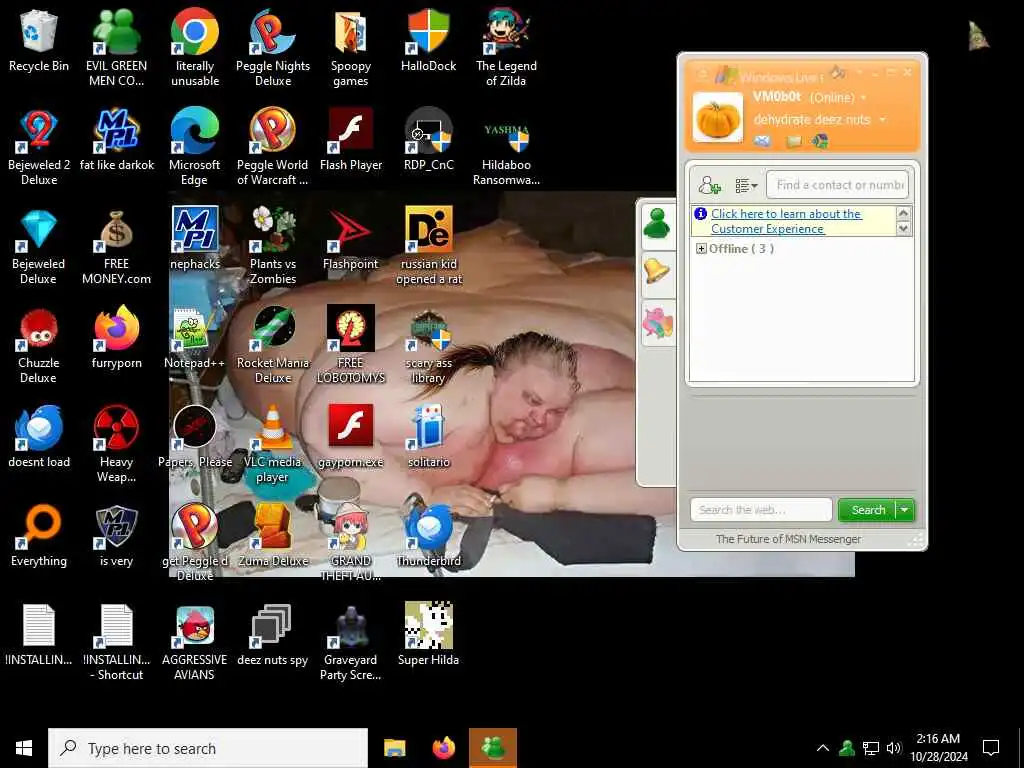This screenshot has width=1024, height=768.
Task: Click the green Search button
Action: pos(868,510)
